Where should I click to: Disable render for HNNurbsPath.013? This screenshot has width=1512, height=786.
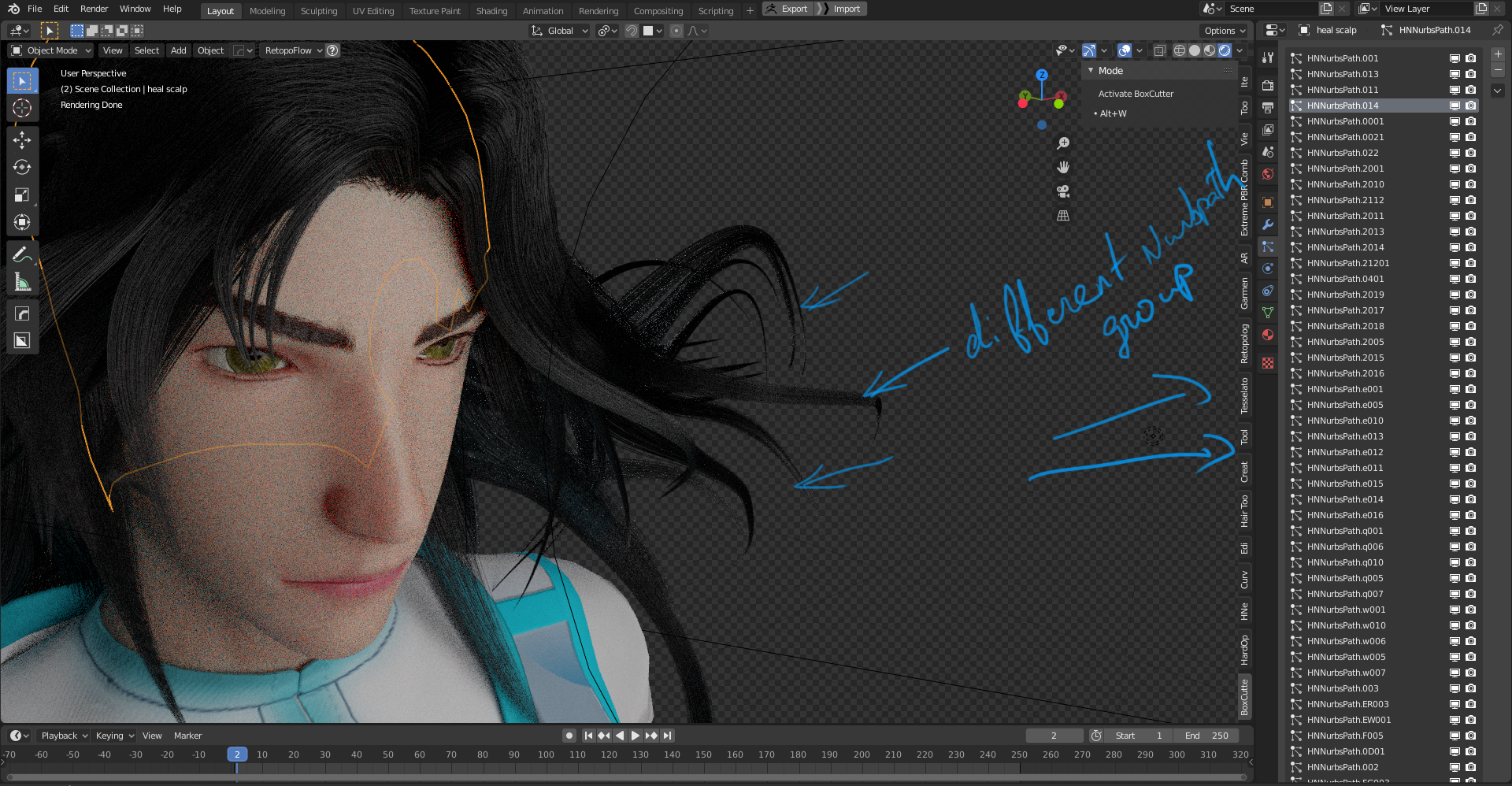click(1470, 74)
